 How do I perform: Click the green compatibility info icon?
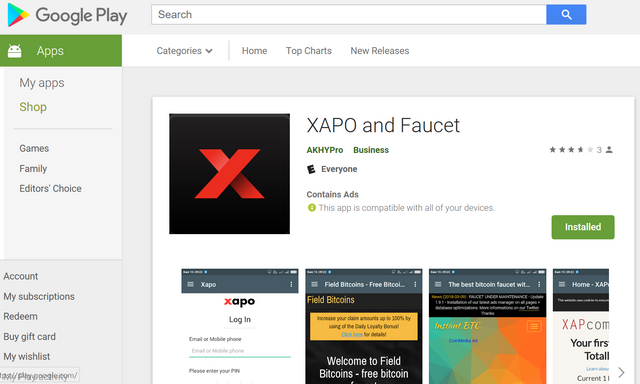(312, 208)
